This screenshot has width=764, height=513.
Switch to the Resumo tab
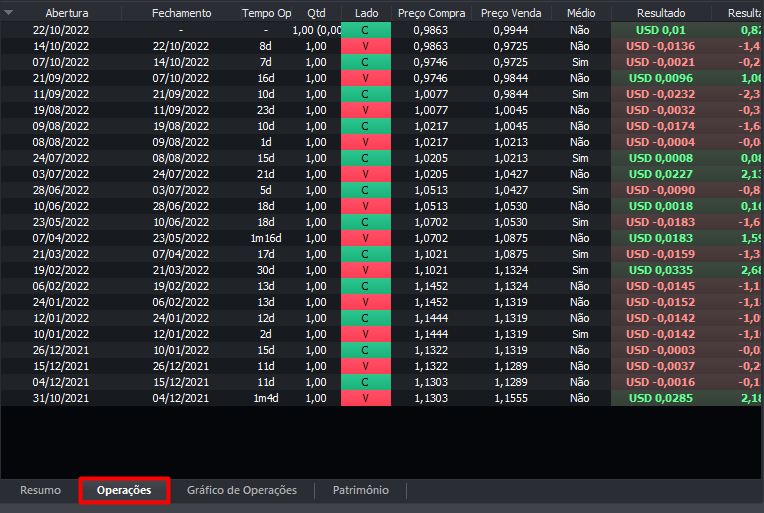pos(40,490)
